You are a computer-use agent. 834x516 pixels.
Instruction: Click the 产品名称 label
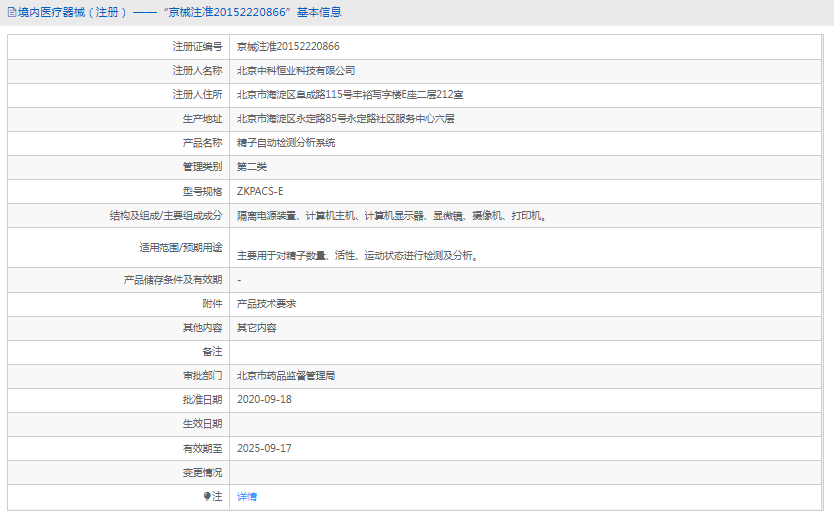(x=202, y=143)
